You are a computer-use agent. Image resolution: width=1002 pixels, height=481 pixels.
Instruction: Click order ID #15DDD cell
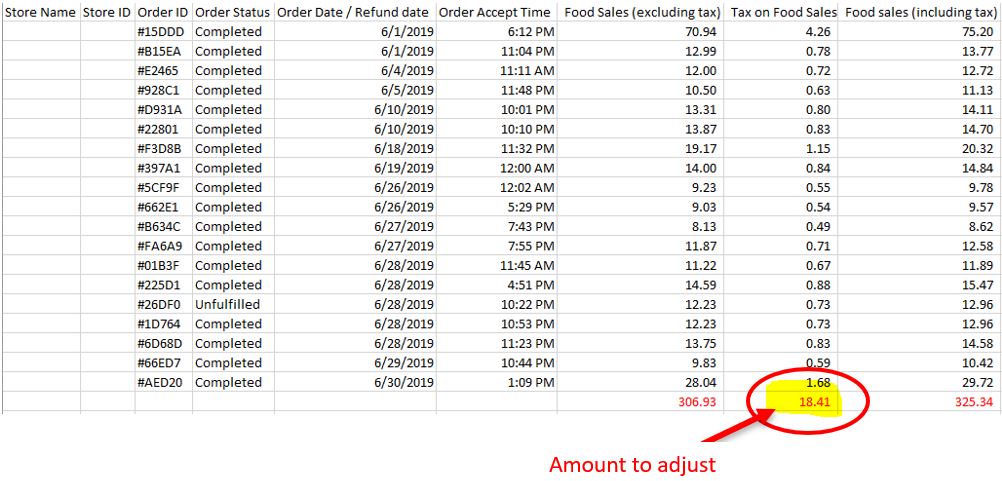pyautogui.click(x=161, y=32)
